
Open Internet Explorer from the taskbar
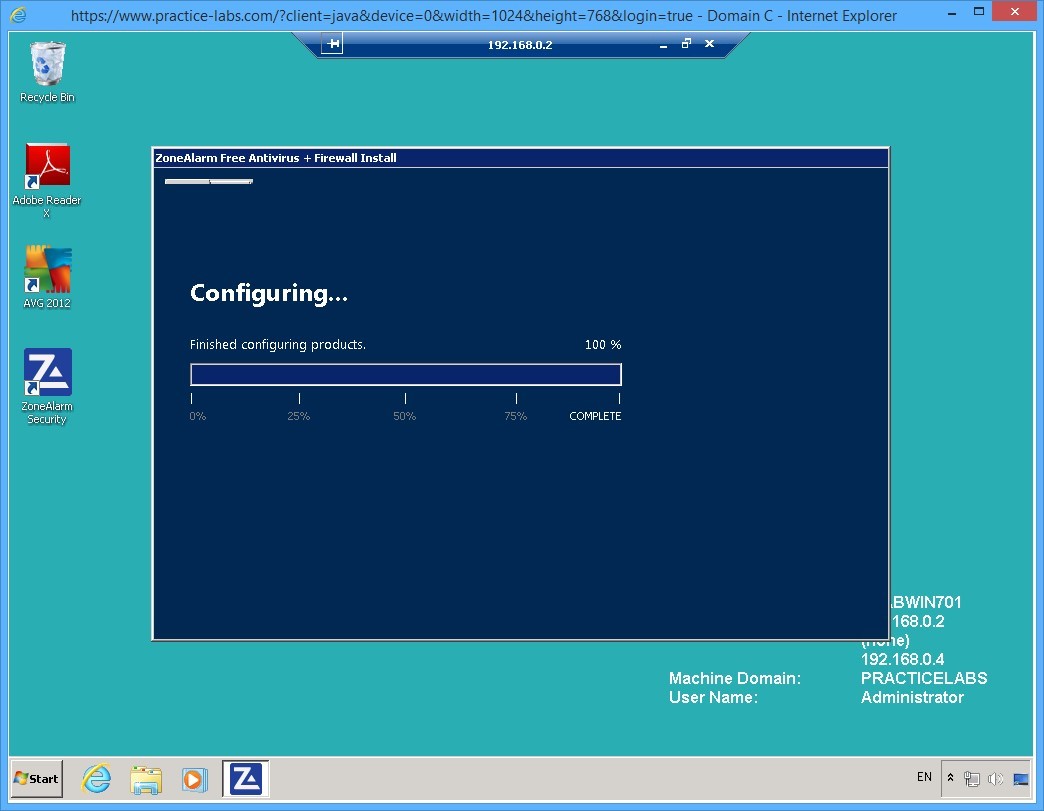pyautogui.click(x=96, y=778)
